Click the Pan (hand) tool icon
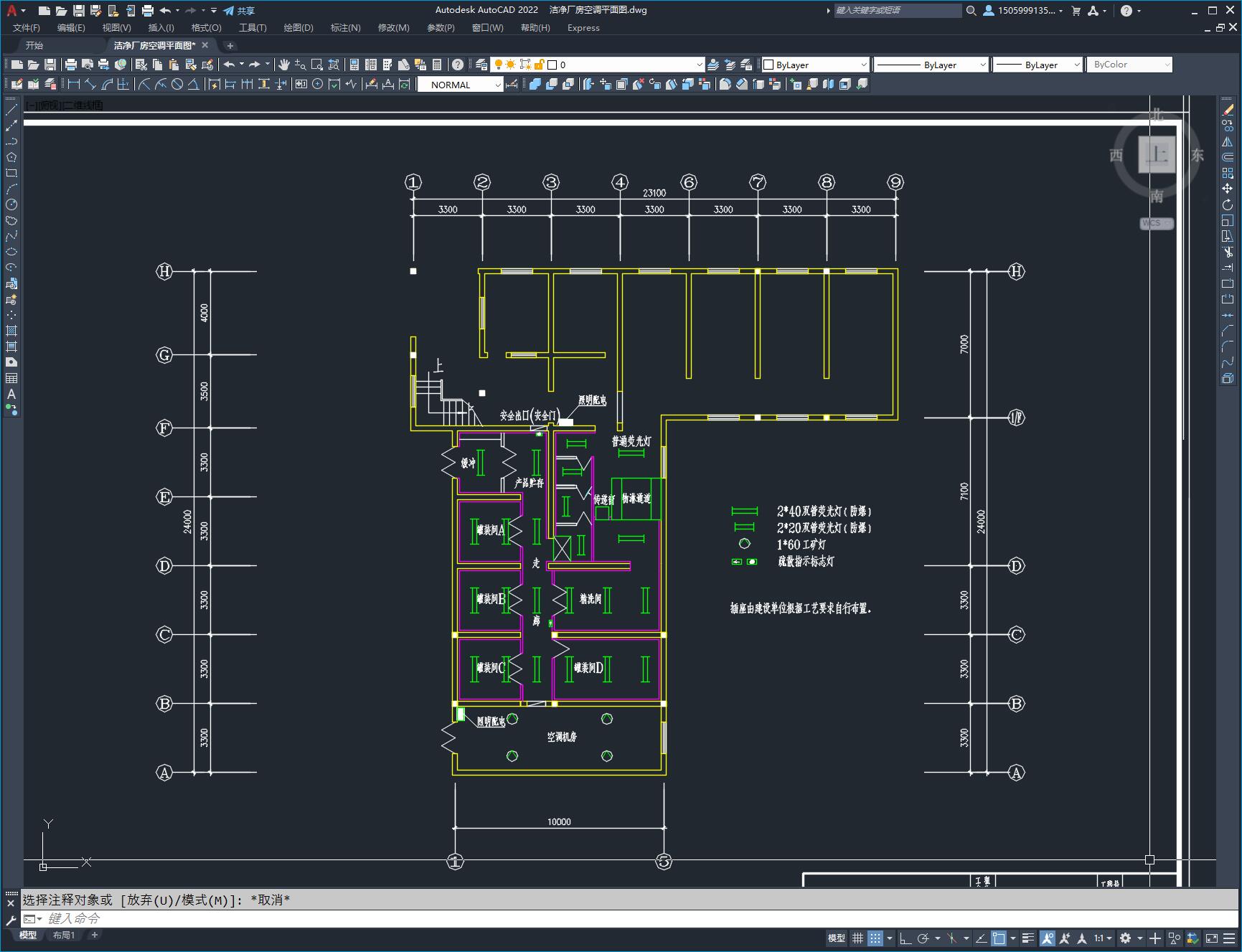1242x952 pixels. coord(284,65)
